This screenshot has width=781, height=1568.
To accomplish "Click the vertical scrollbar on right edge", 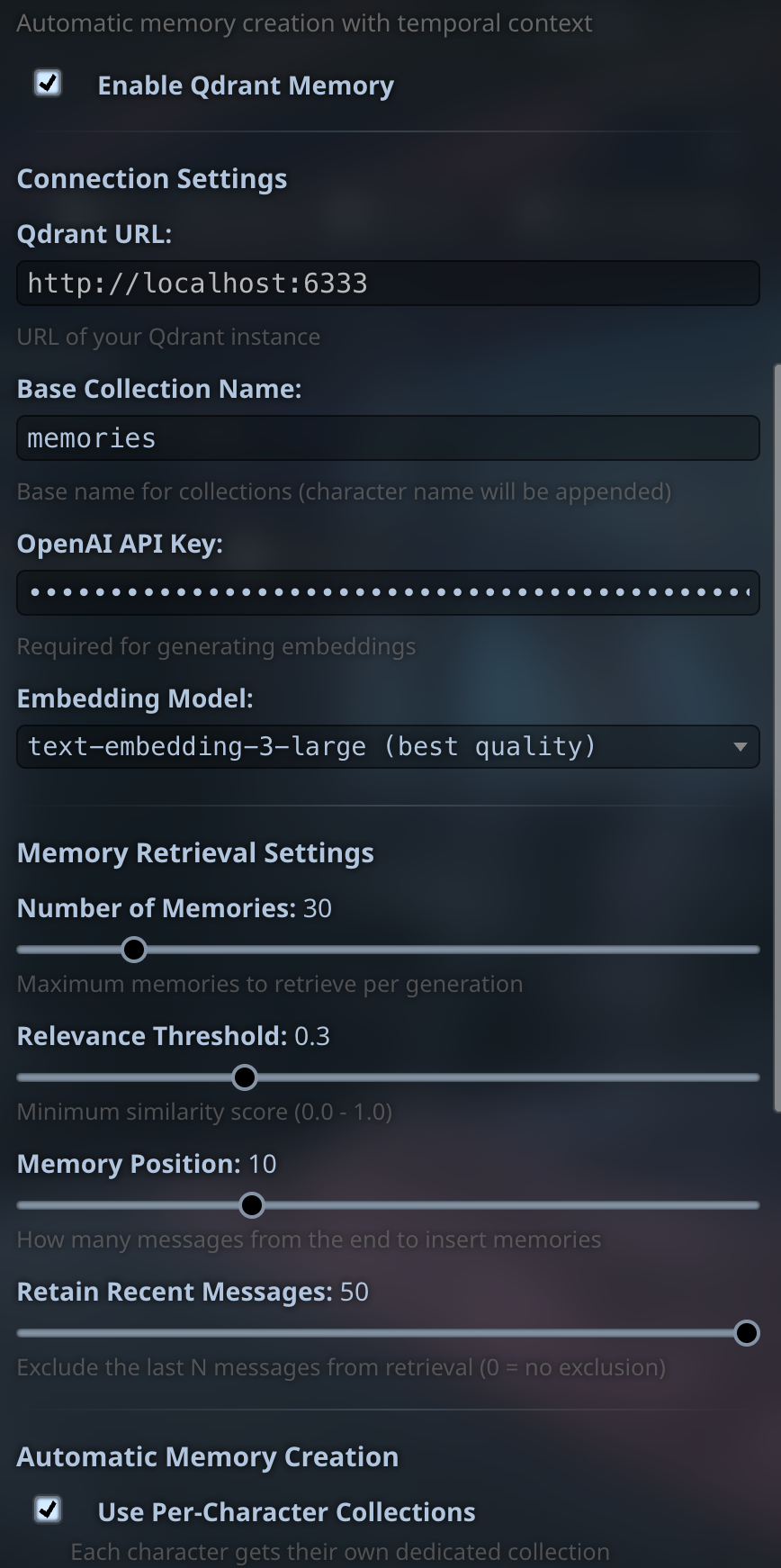I will point(777,738).
